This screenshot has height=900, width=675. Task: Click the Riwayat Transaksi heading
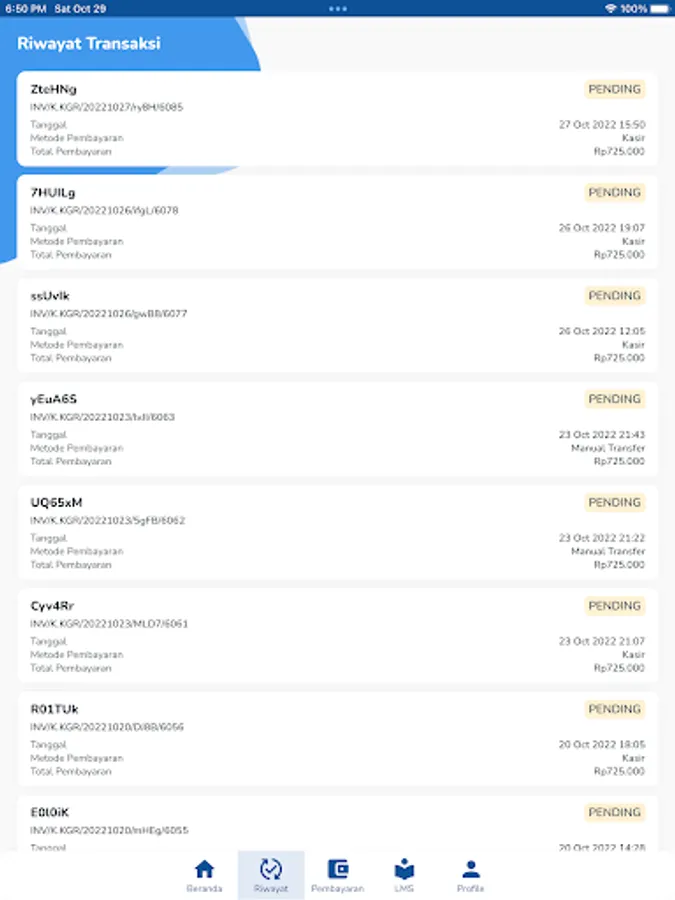click(89, 44)
